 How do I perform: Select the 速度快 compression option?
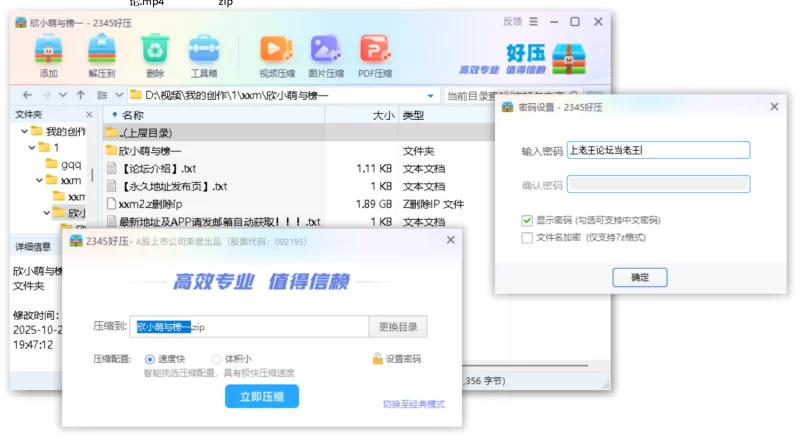point(151,359)
